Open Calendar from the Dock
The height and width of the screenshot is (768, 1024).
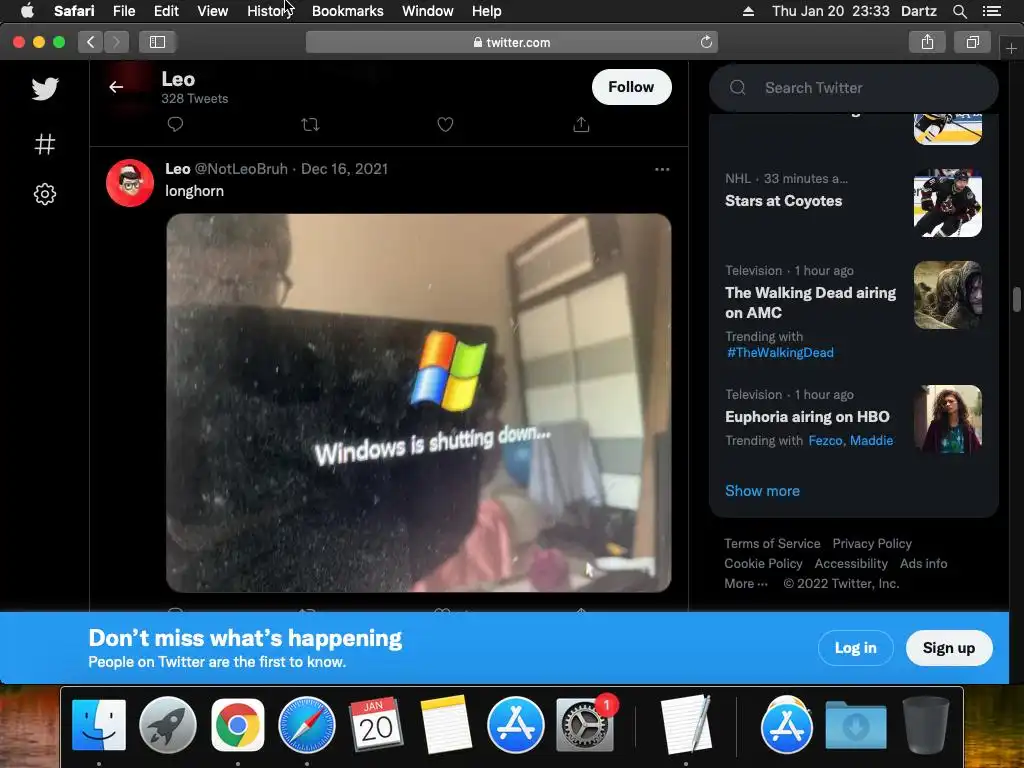[376, 725]
